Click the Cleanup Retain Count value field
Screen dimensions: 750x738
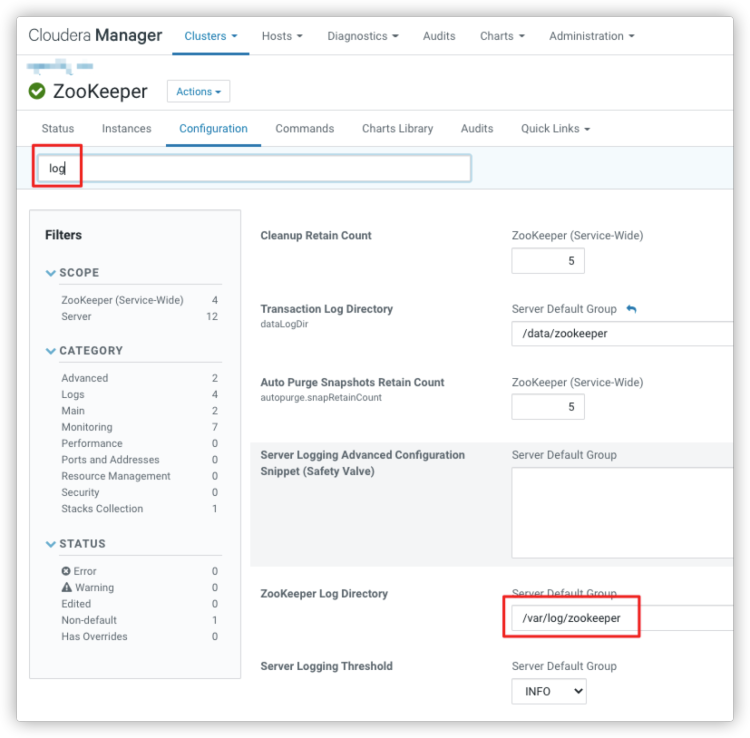(548, 261)
